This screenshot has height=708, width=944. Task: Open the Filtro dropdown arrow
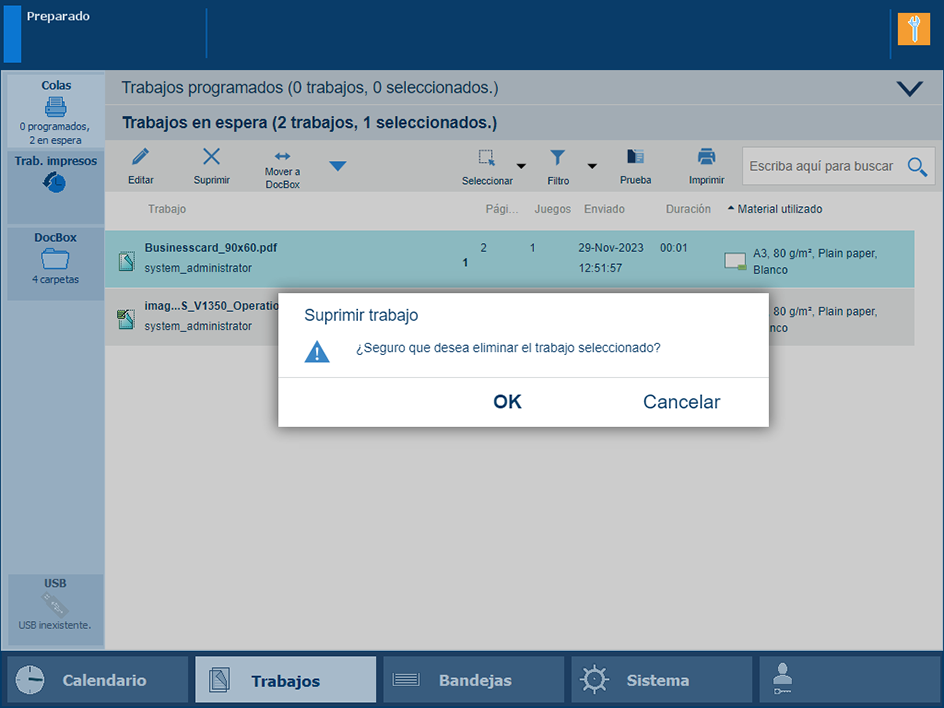592,166
